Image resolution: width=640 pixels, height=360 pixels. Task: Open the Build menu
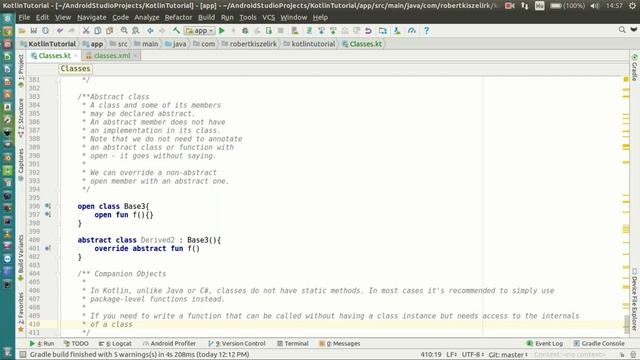click(x=206, y=17)
